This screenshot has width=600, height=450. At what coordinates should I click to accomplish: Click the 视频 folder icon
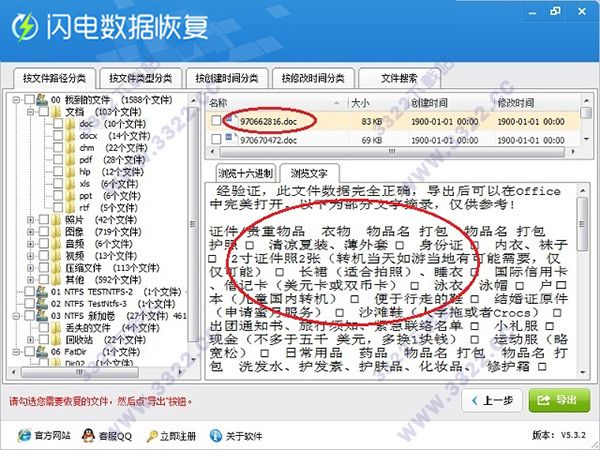point(56,256)
